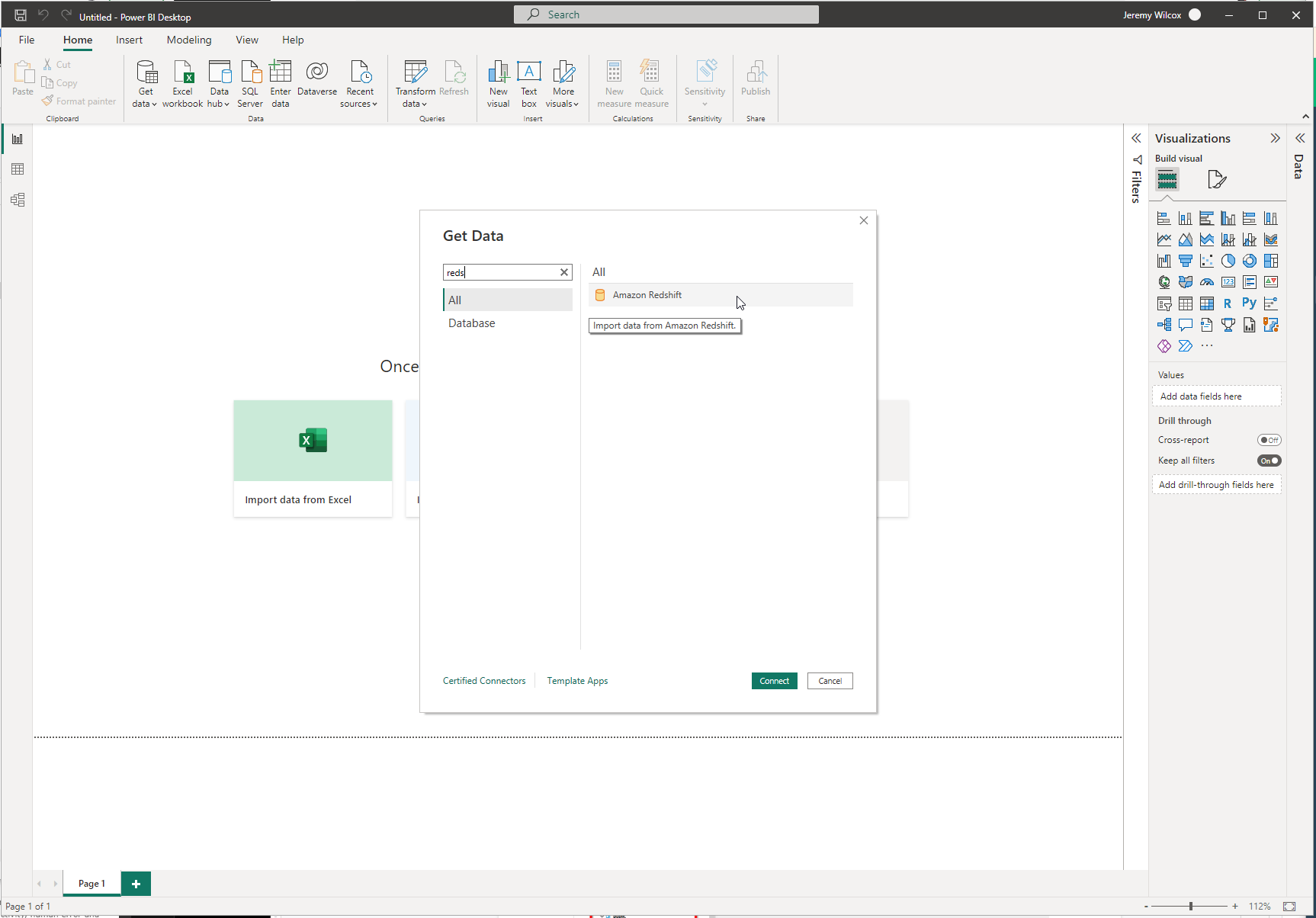Add a matrix visual
The width and height of the screenshot is (1316, 918).
[x=1207, y=303]
